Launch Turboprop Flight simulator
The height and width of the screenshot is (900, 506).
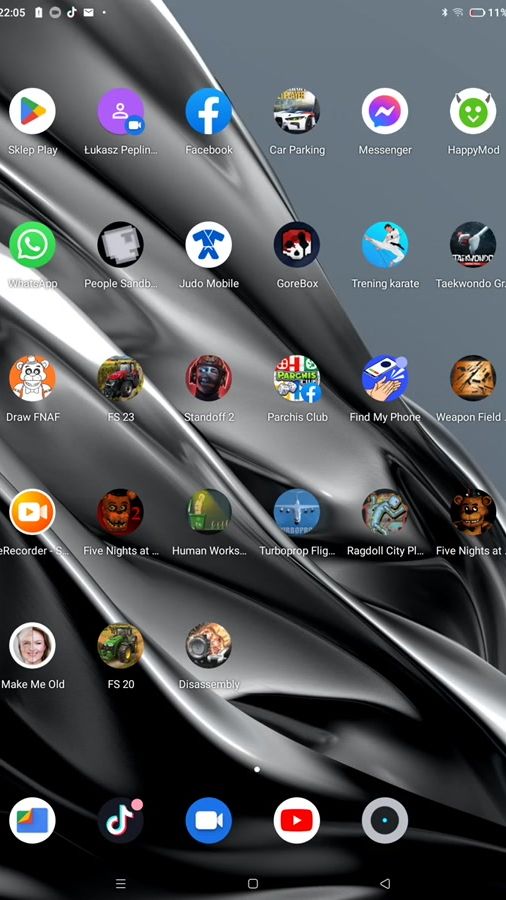point(297,512)
